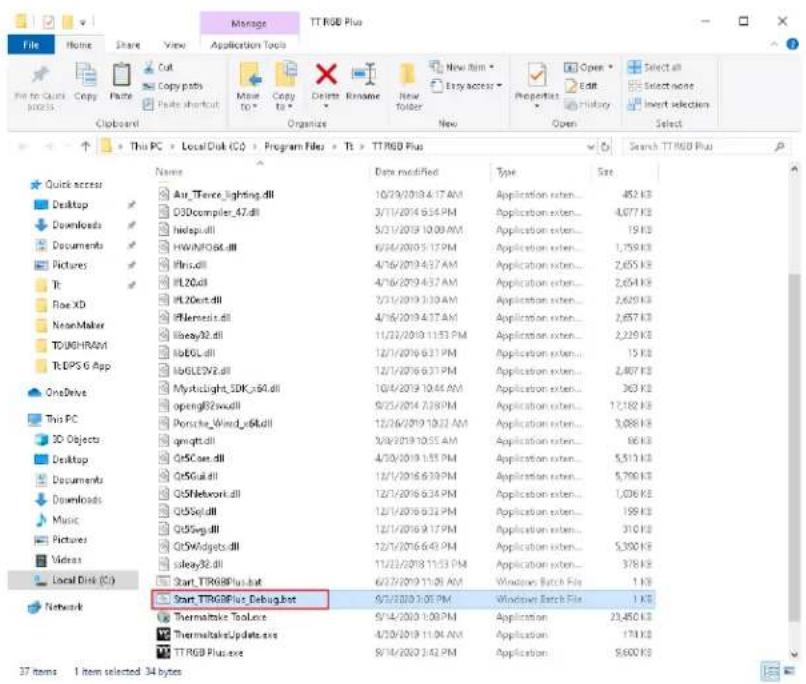Viewport: 806px width, 684px height.
Task: Sort by the Date modified column header
Action: [x=407, y=172]
